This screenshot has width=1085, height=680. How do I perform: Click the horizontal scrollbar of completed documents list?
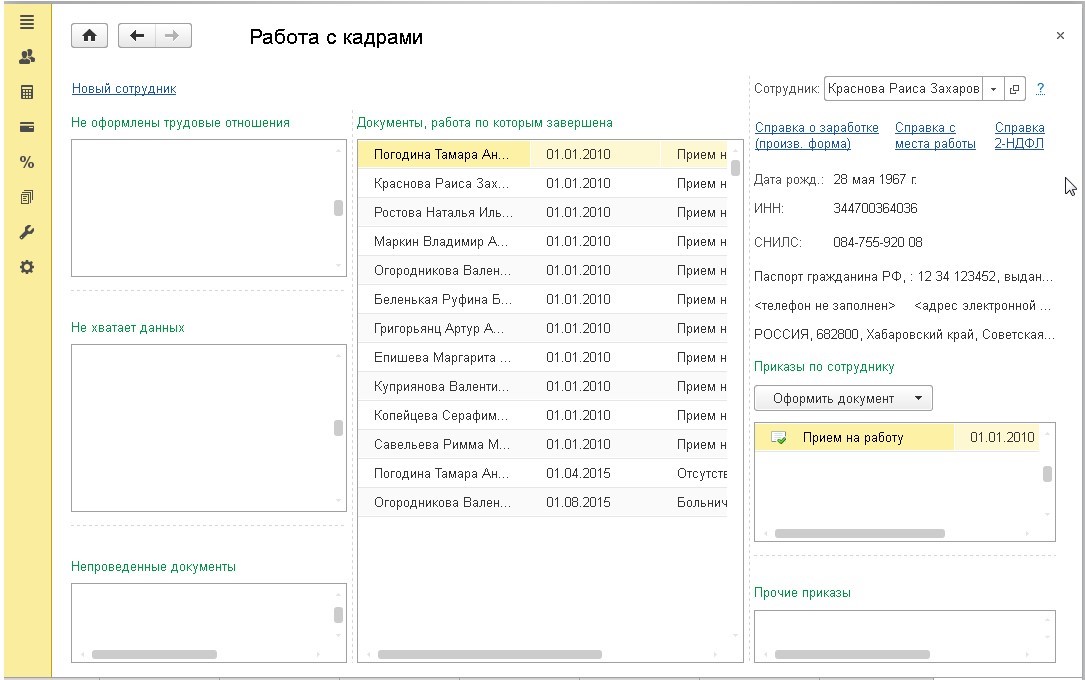pos(489,654)
